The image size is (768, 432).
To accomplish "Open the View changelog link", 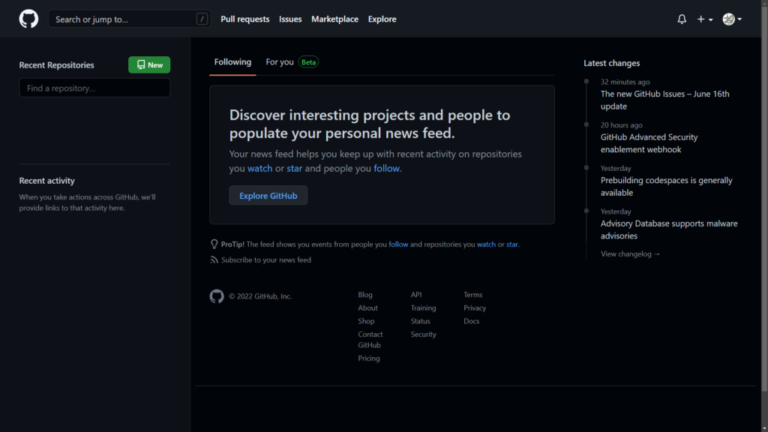I will click(x=630, y=254).
